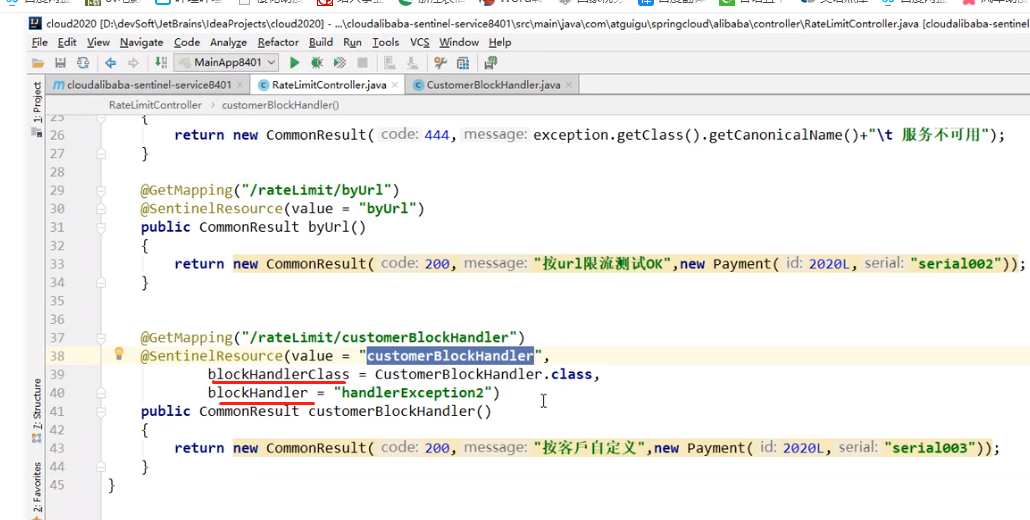Screen dimensions: 1030x520
Task: Click CustomerBlockHandler.class on line 39
Action: [483, 374]
